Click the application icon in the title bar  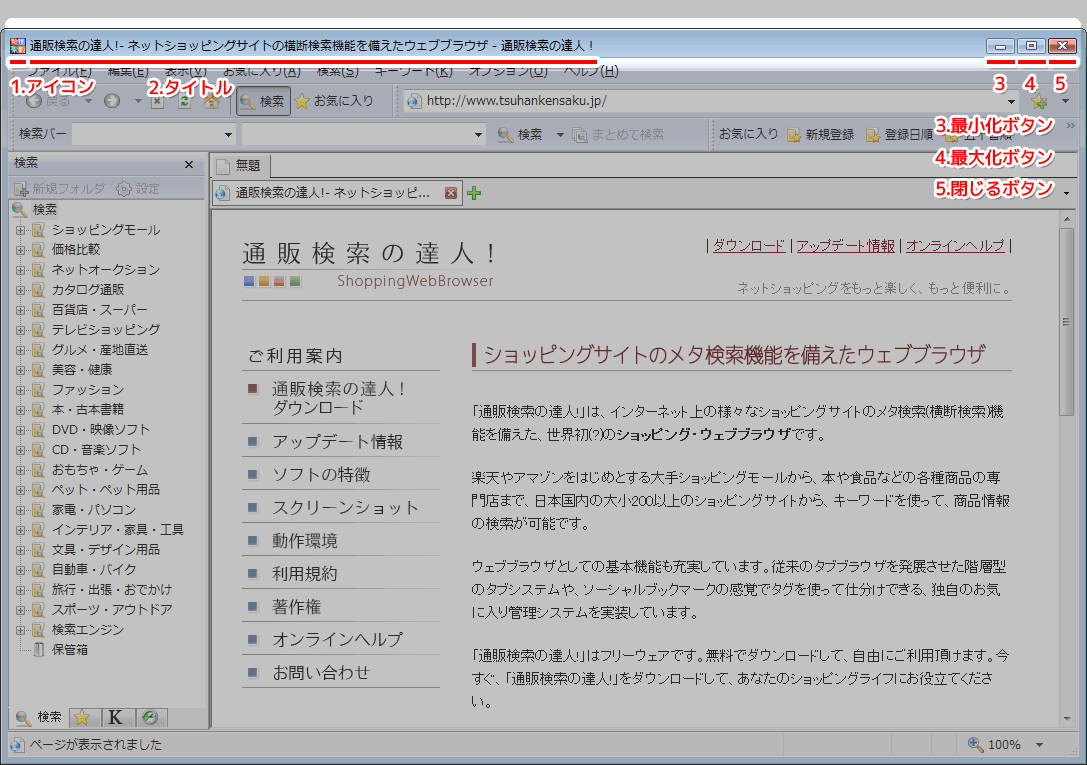[18, 46]
